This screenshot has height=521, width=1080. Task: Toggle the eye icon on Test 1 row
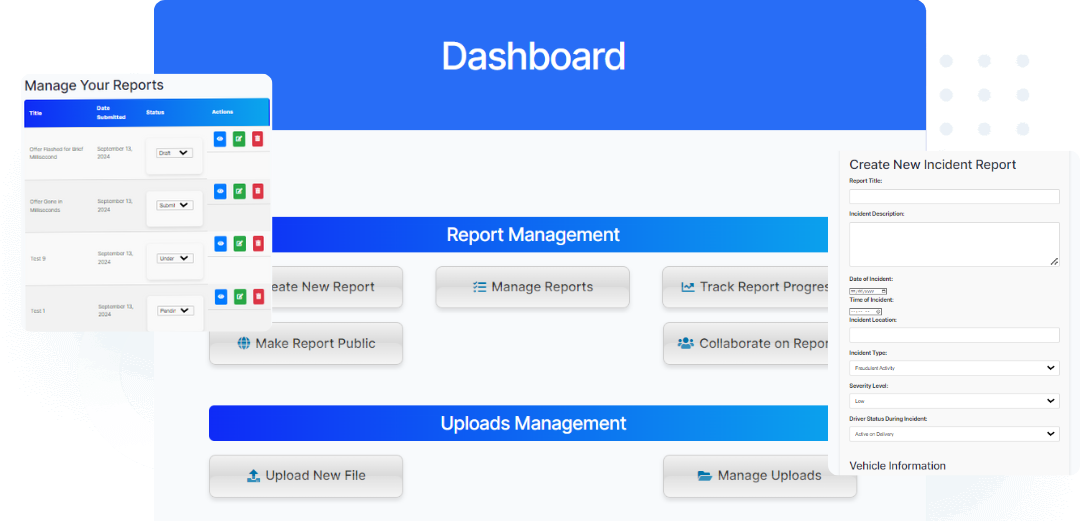click(220, 296)
